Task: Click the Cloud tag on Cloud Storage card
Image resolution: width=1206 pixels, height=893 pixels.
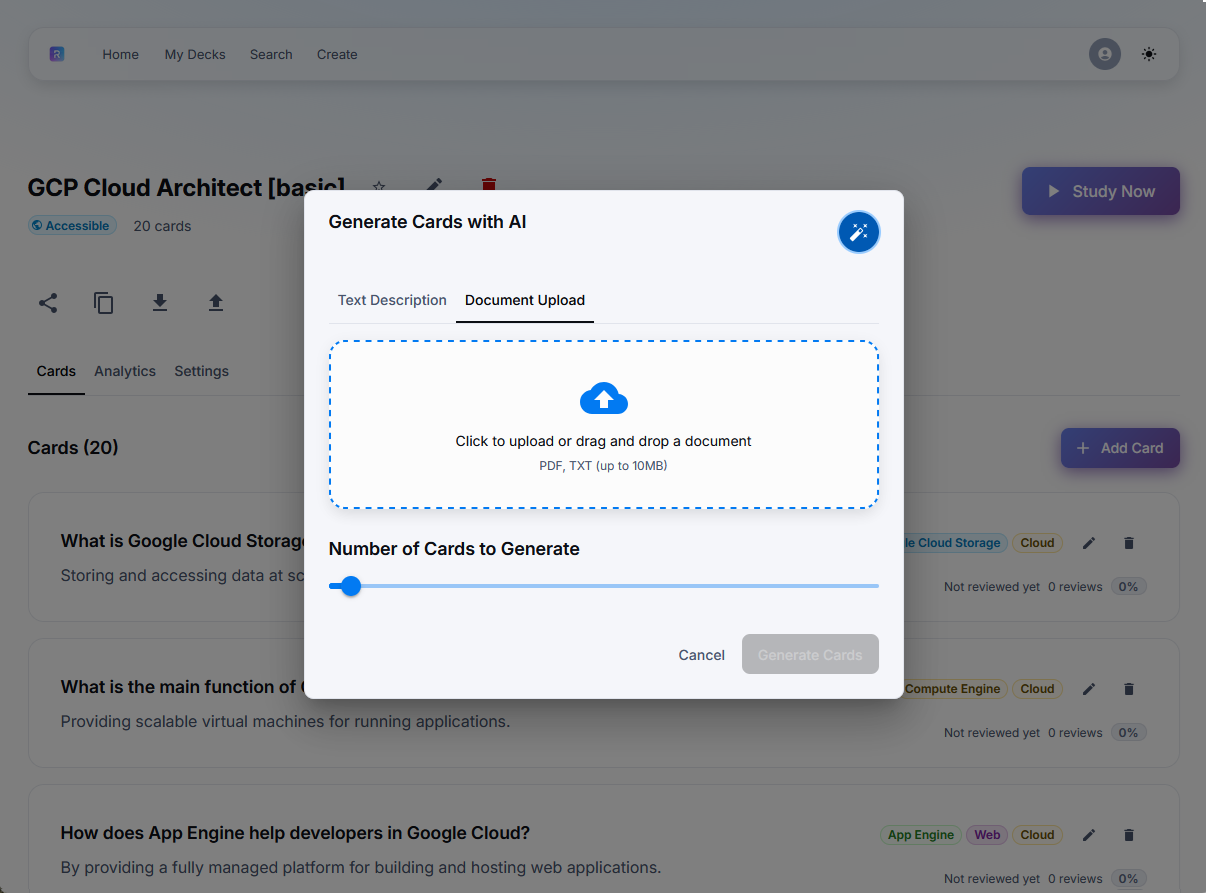Action: (x=1037, y=543)
